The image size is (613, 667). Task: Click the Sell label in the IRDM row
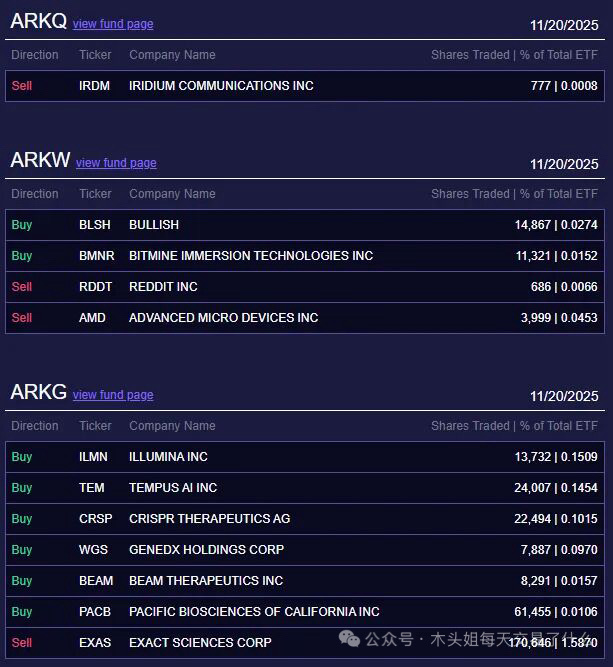(22, 86)
